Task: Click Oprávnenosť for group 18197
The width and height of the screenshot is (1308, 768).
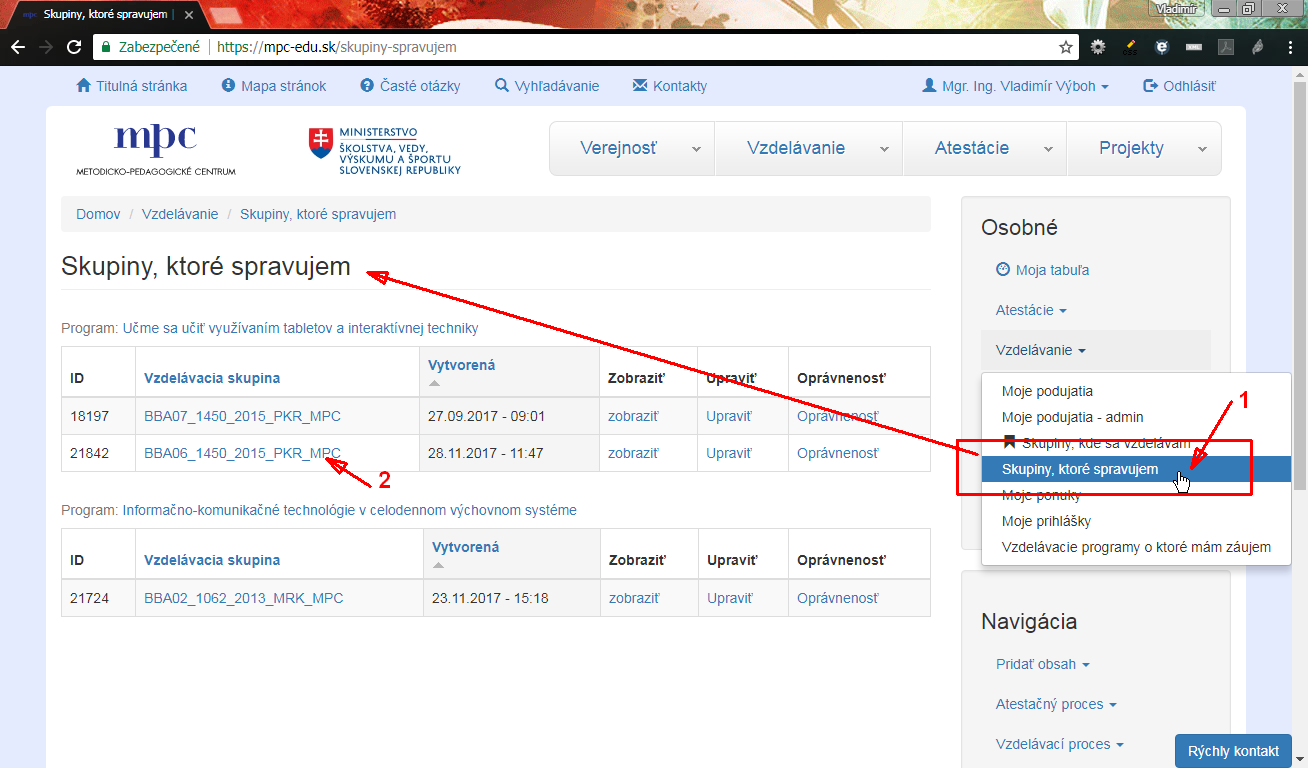Action: 837,416
